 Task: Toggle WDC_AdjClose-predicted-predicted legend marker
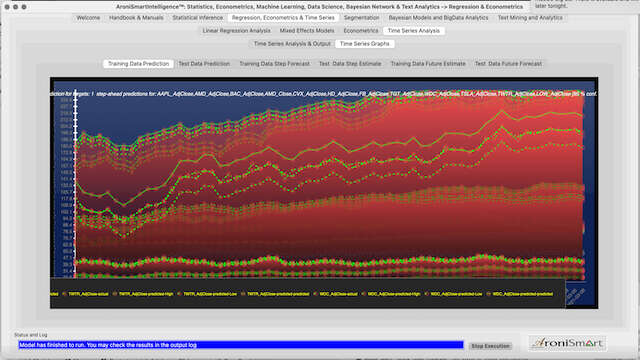(x=489, y=294)
